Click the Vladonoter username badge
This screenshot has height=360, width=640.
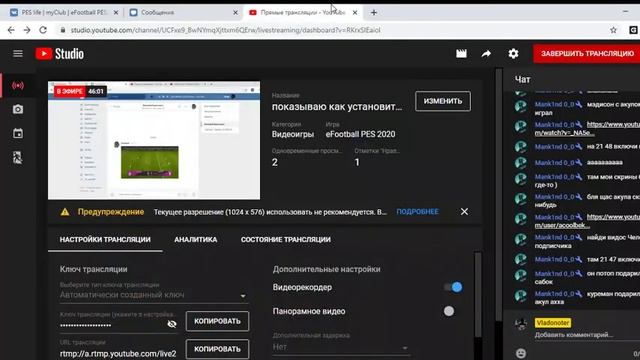coord(553,323)
